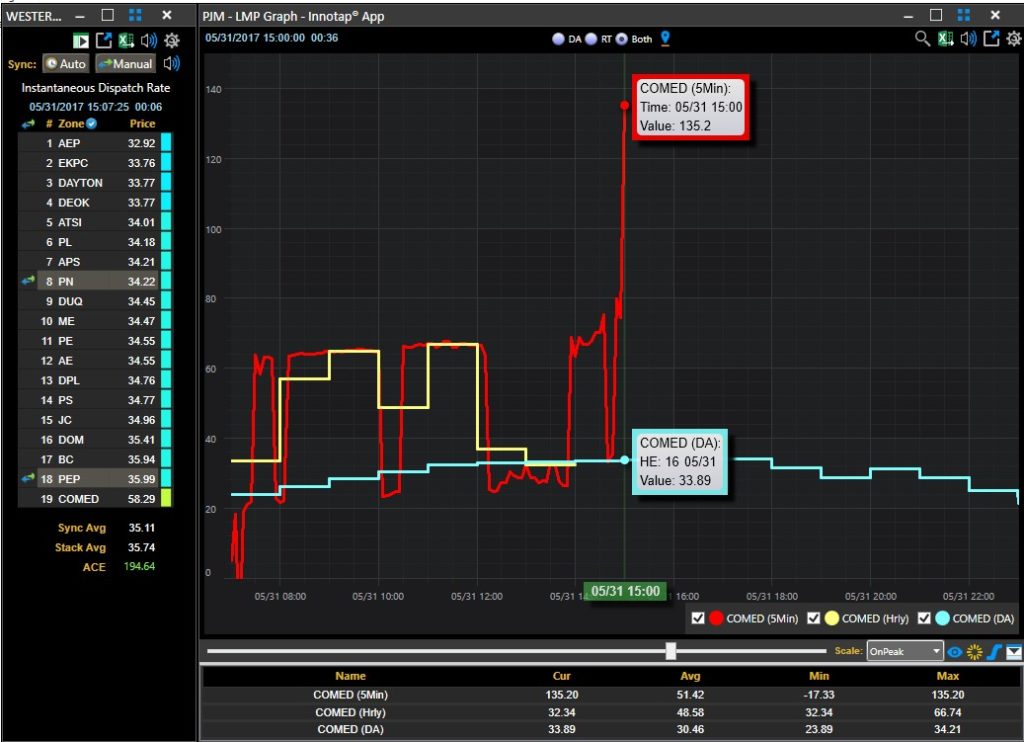The width and height of the screenshot is (1024, 742).
Task: Select the DUQ zone row
Action: 95,301
